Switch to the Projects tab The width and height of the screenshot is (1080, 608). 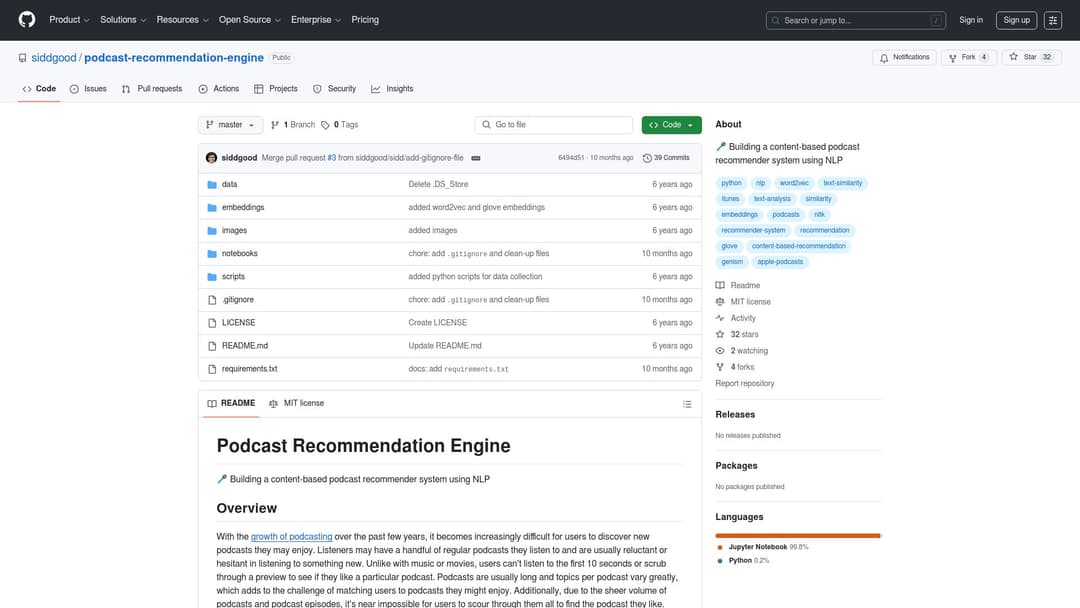276,89
